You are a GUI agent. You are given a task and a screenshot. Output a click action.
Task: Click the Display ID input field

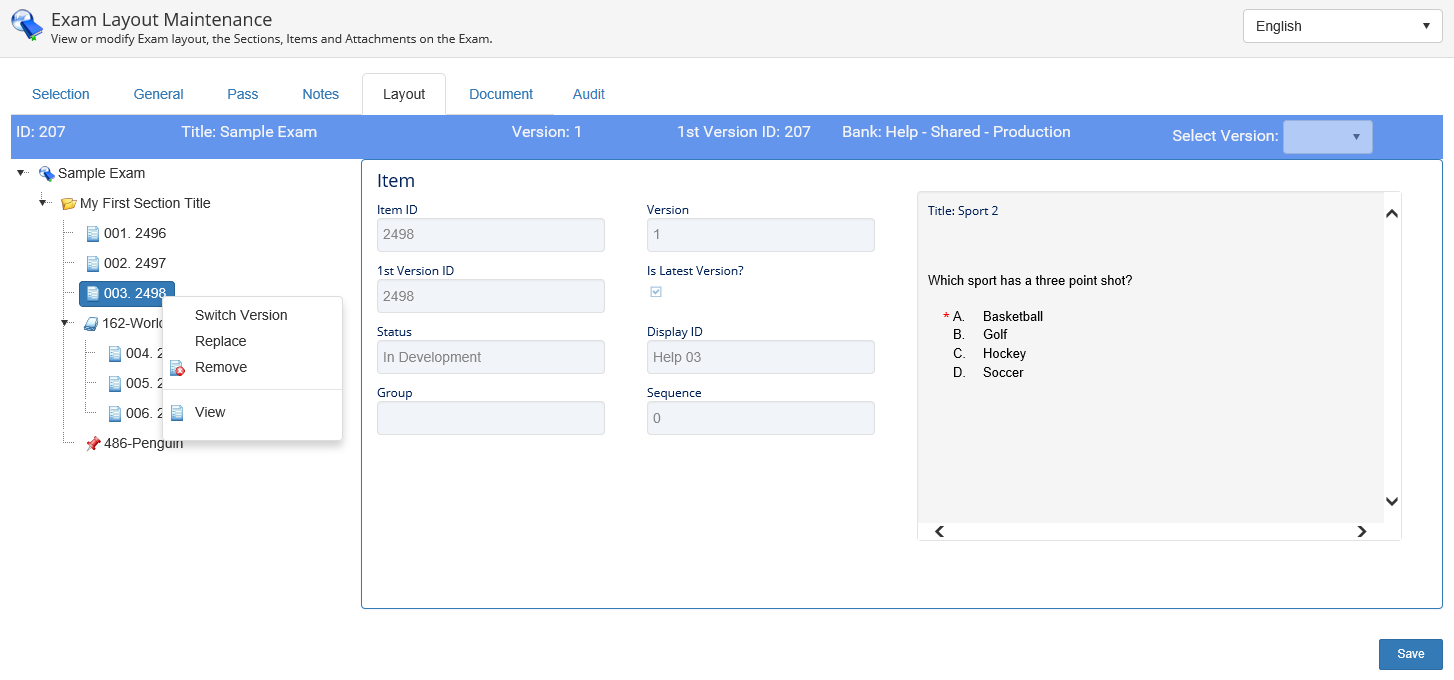click(760, 357)
